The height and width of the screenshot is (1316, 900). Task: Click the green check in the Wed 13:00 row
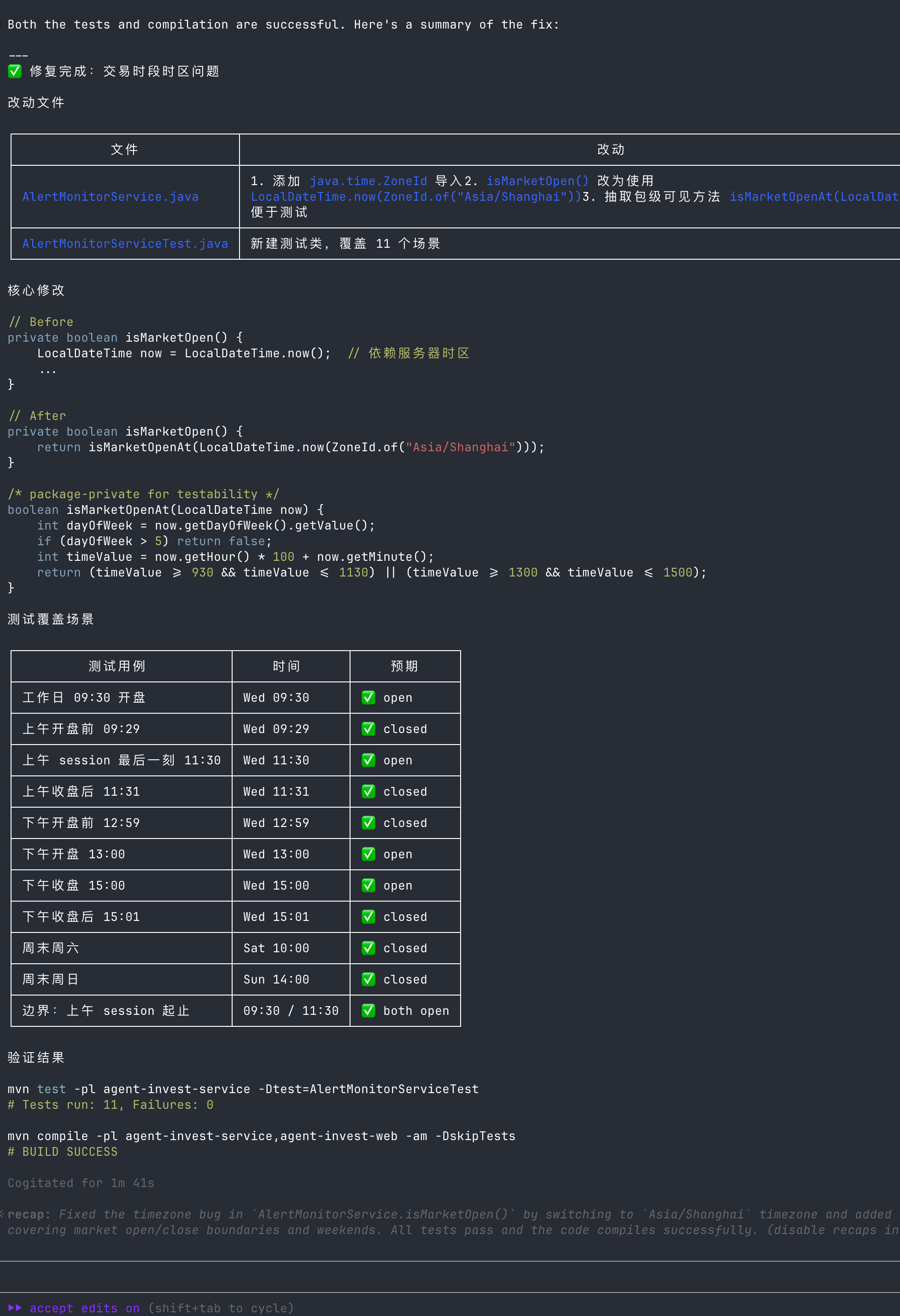[x=368, y=854]
